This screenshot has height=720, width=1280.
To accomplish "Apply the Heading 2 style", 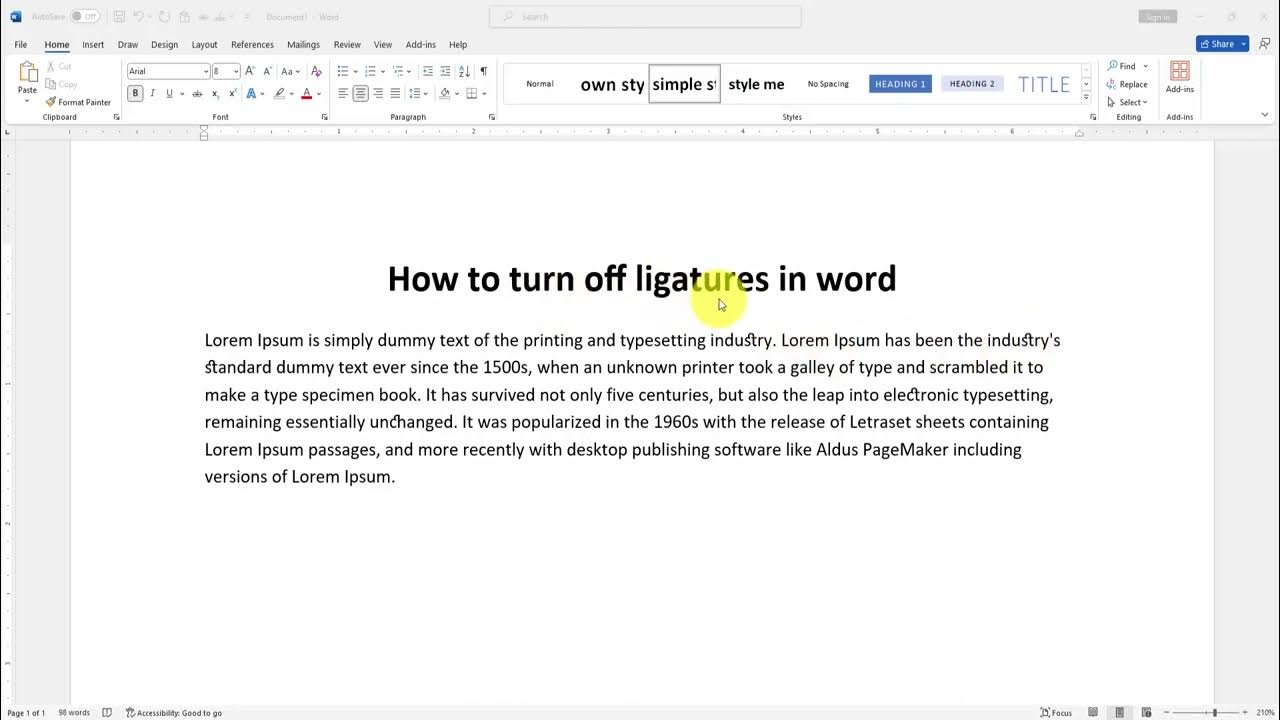I will (972, 84).
